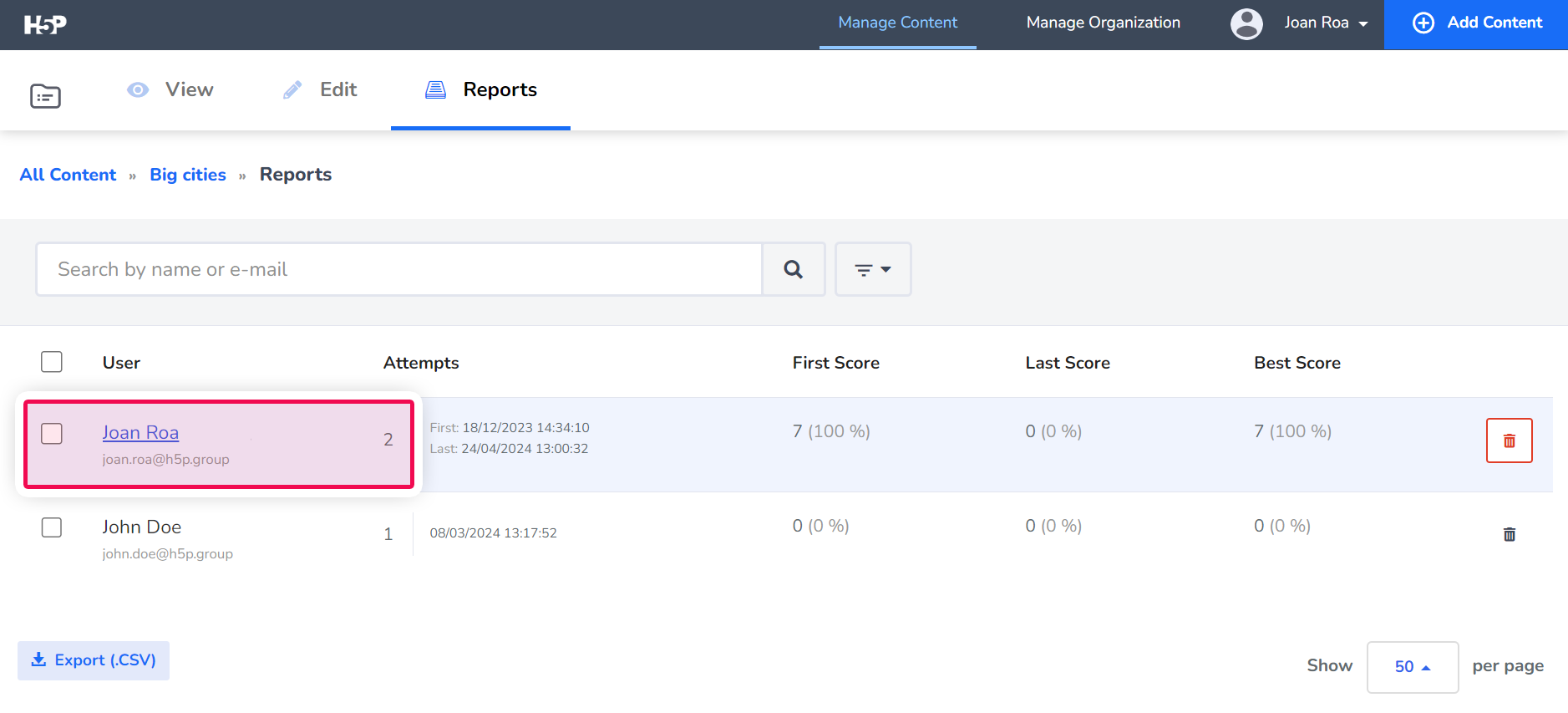Delete John Doe's report with trash icon

tap(1509, 534)
